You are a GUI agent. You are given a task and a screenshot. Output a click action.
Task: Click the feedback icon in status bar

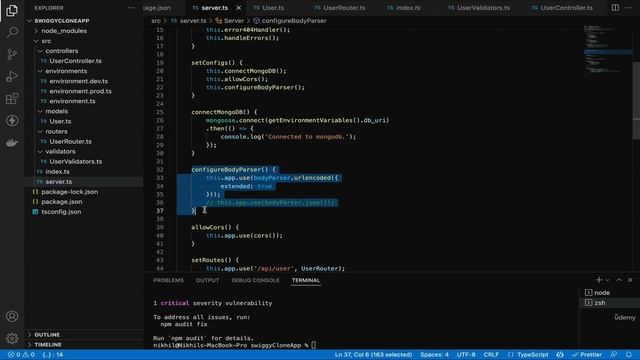point(613,355)
